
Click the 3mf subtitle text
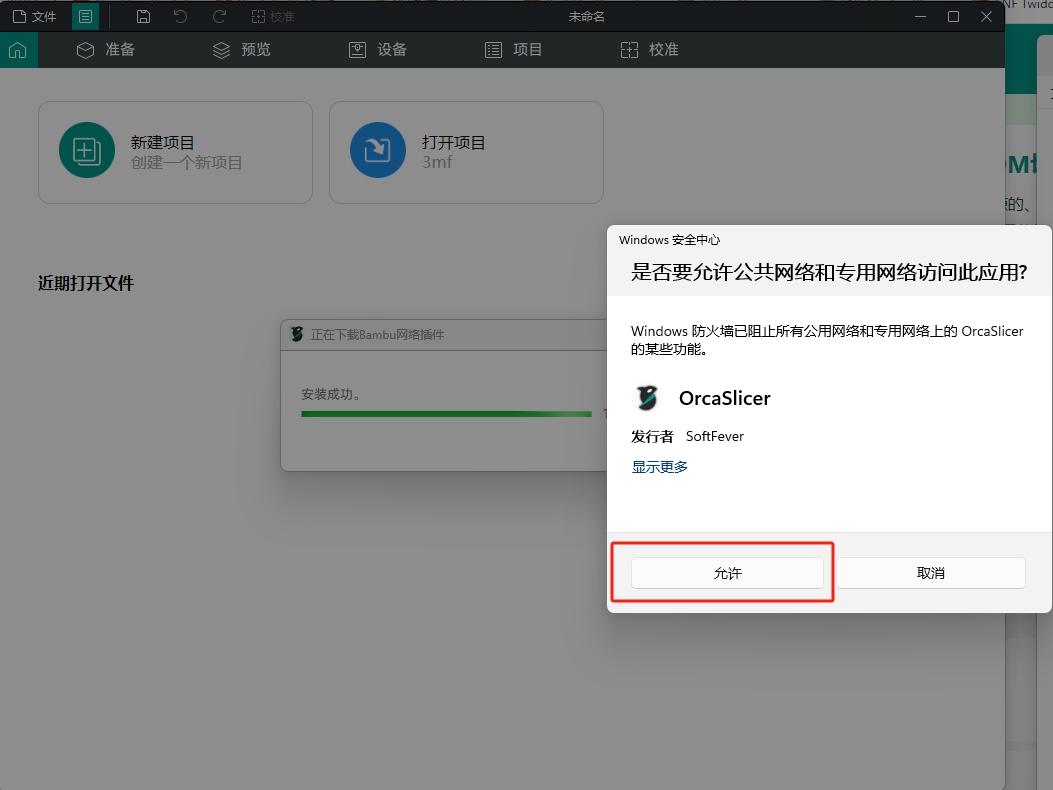pyautogui.click(x=437, y=162)
